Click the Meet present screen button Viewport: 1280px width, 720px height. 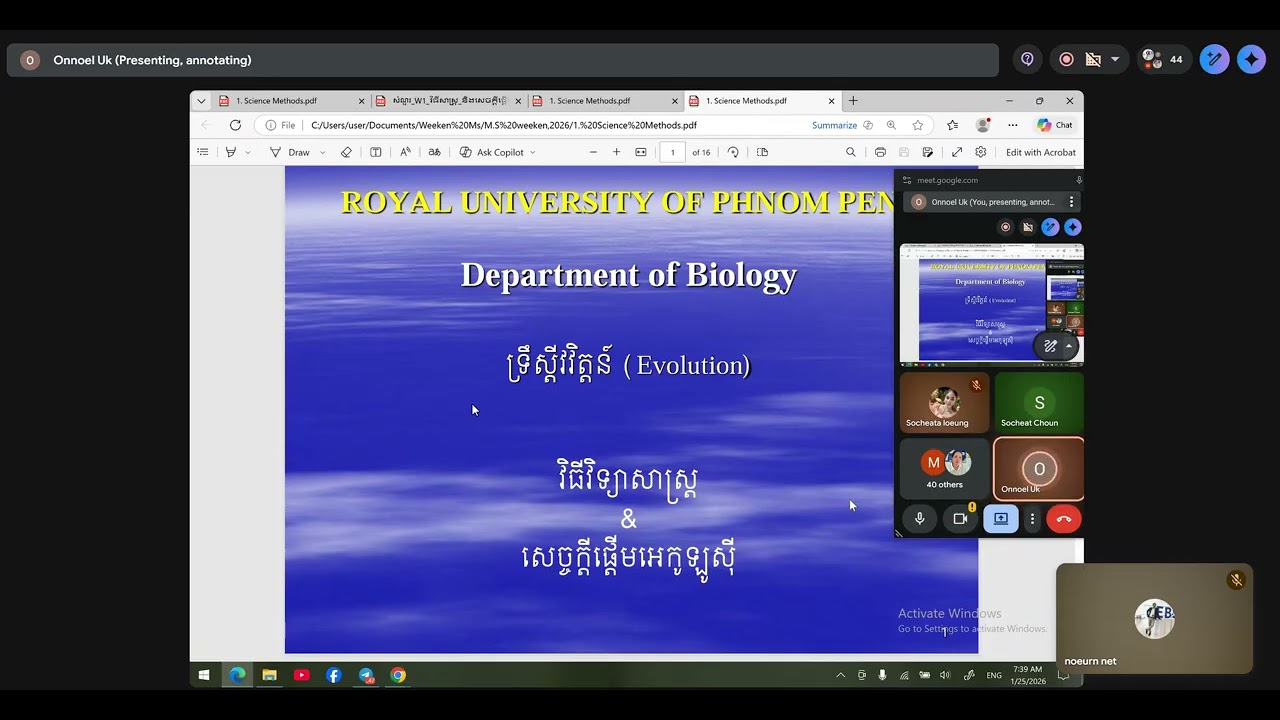[x=1001, y=519]
